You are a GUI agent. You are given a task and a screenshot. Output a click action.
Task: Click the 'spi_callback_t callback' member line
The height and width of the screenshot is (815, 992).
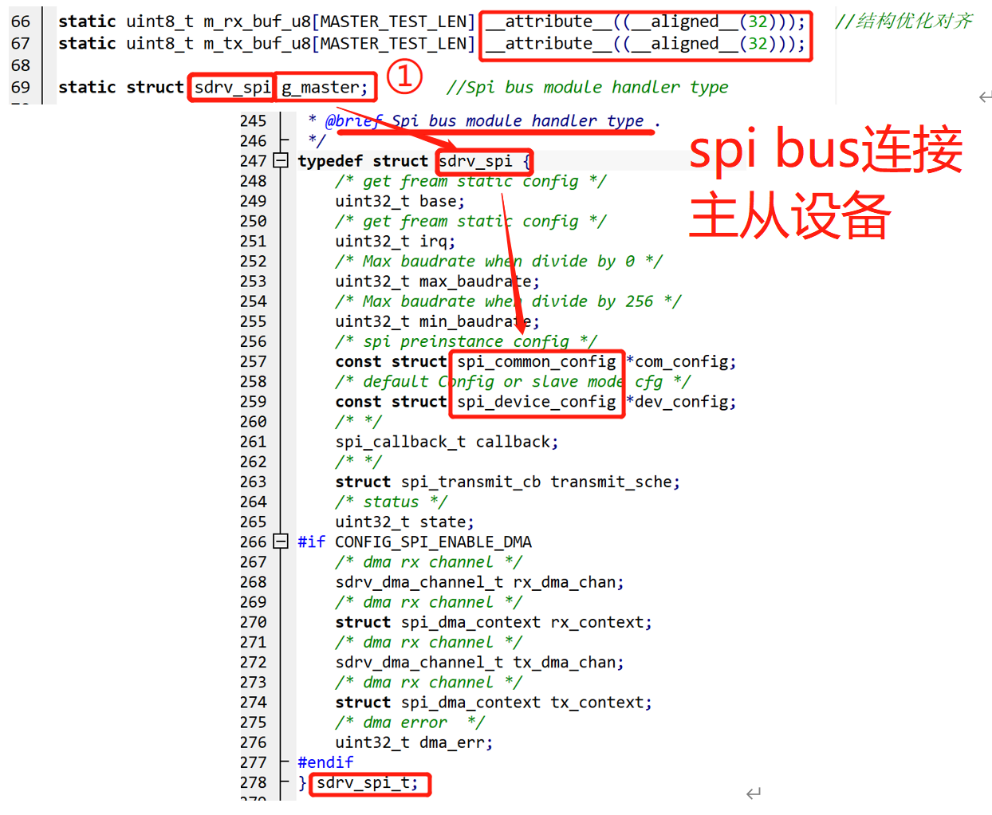point(447,441)
